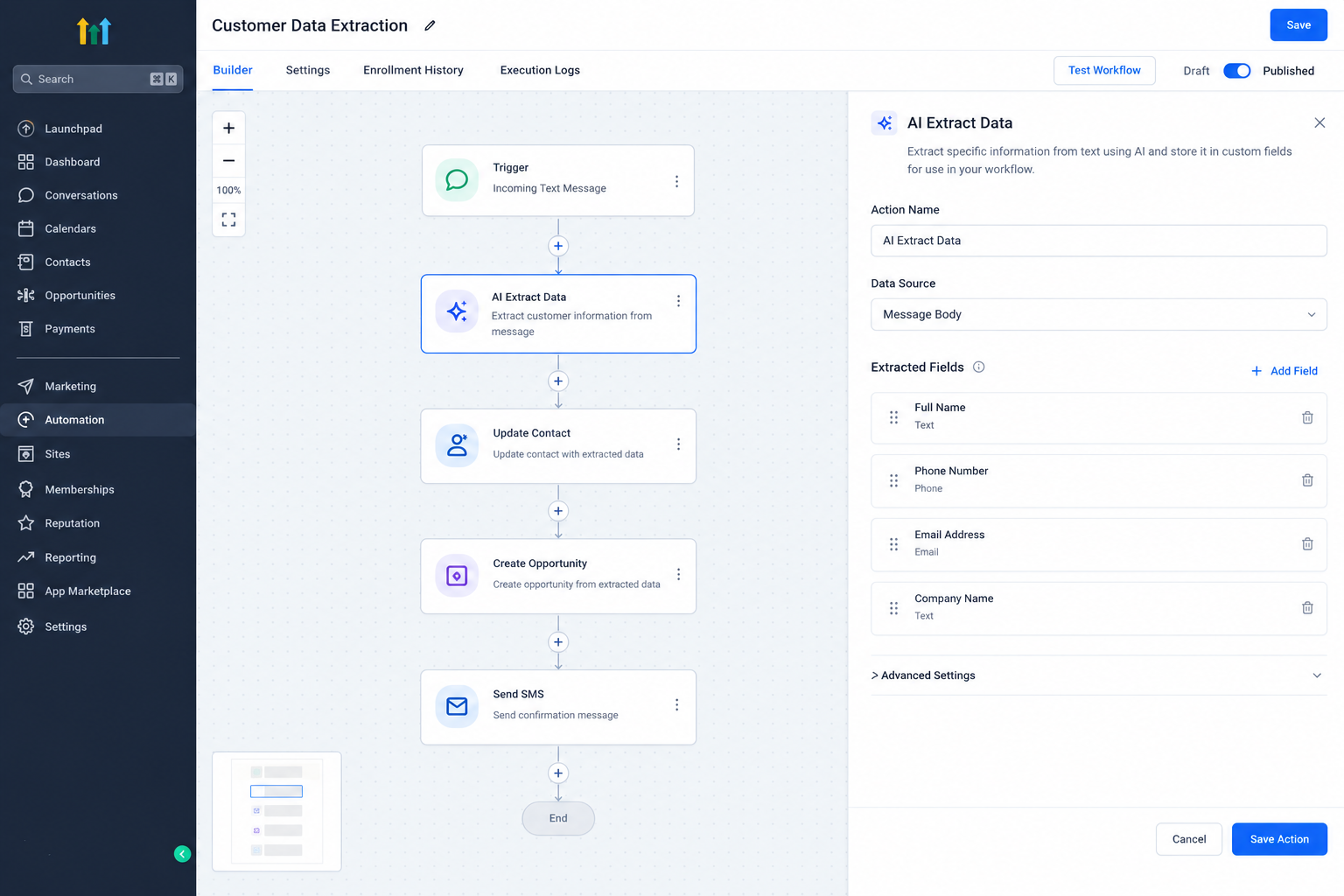The image size is (1344, 896).
Task: Open Enrollment History tab
Action: pos(413,70)
